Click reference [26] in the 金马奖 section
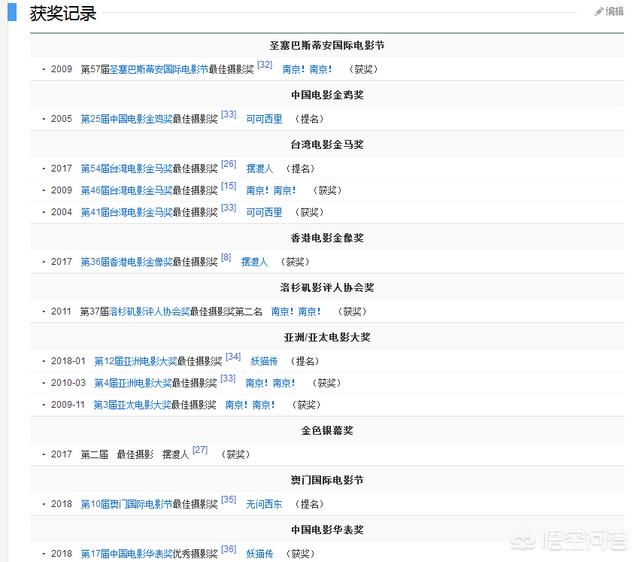 point(228,164)
